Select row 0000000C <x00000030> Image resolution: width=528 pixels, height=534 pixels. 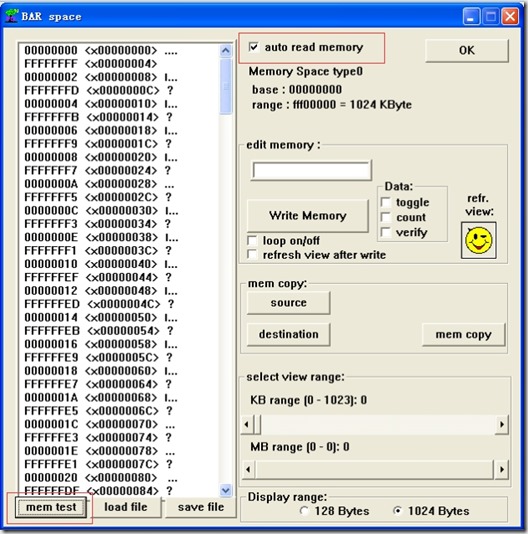[x=119, y=210]
